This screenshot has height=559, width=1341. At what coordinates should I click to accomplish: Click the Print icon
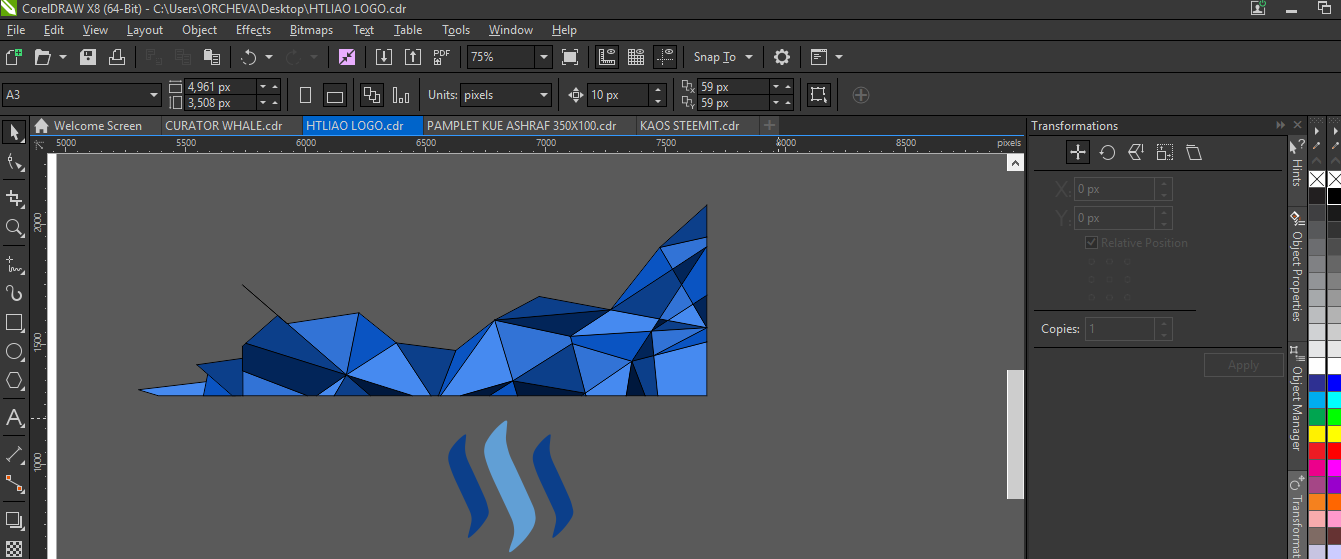tap(117, 57)
